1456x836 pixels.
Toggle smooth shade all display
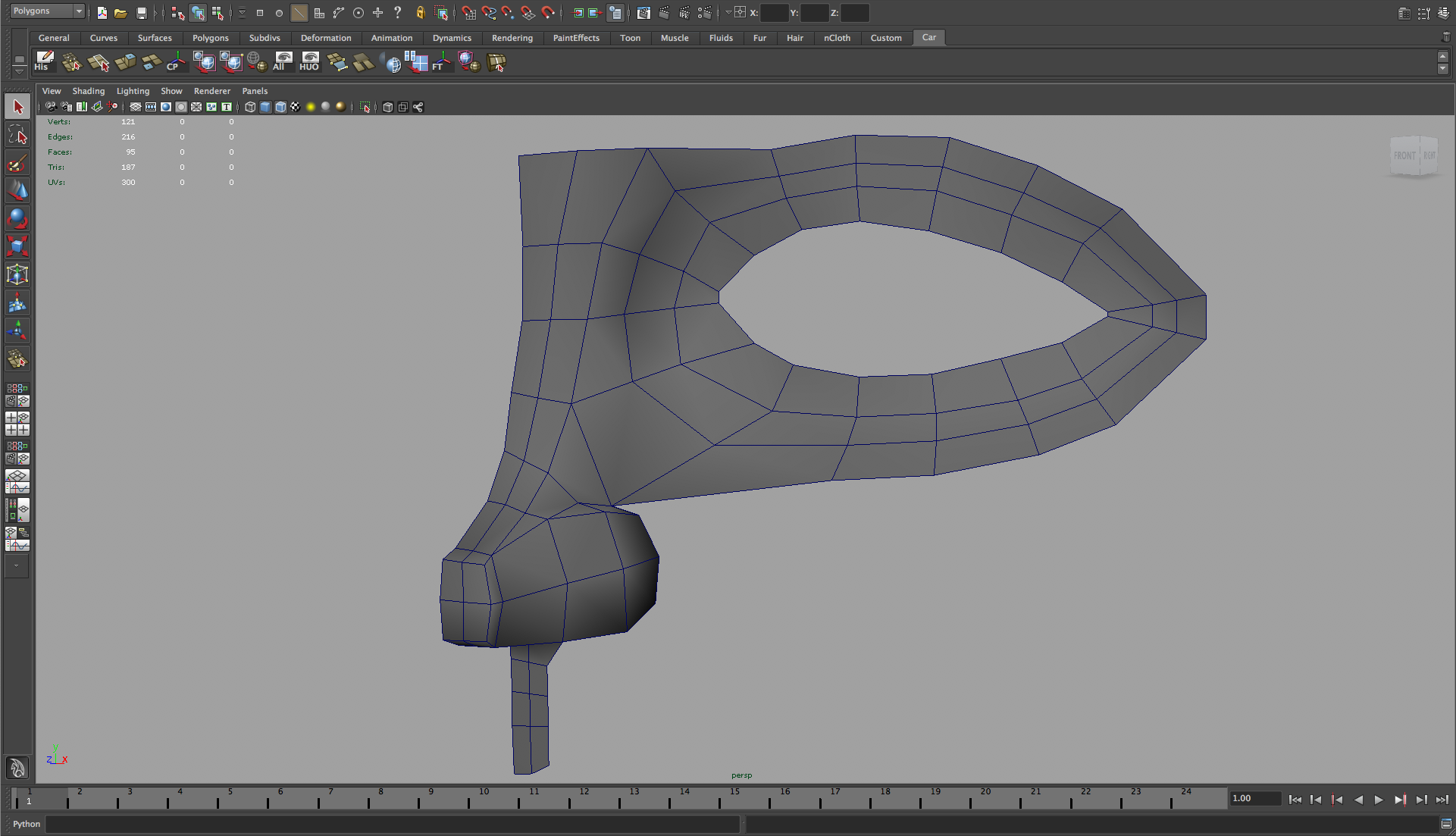[x=265, y=107]
